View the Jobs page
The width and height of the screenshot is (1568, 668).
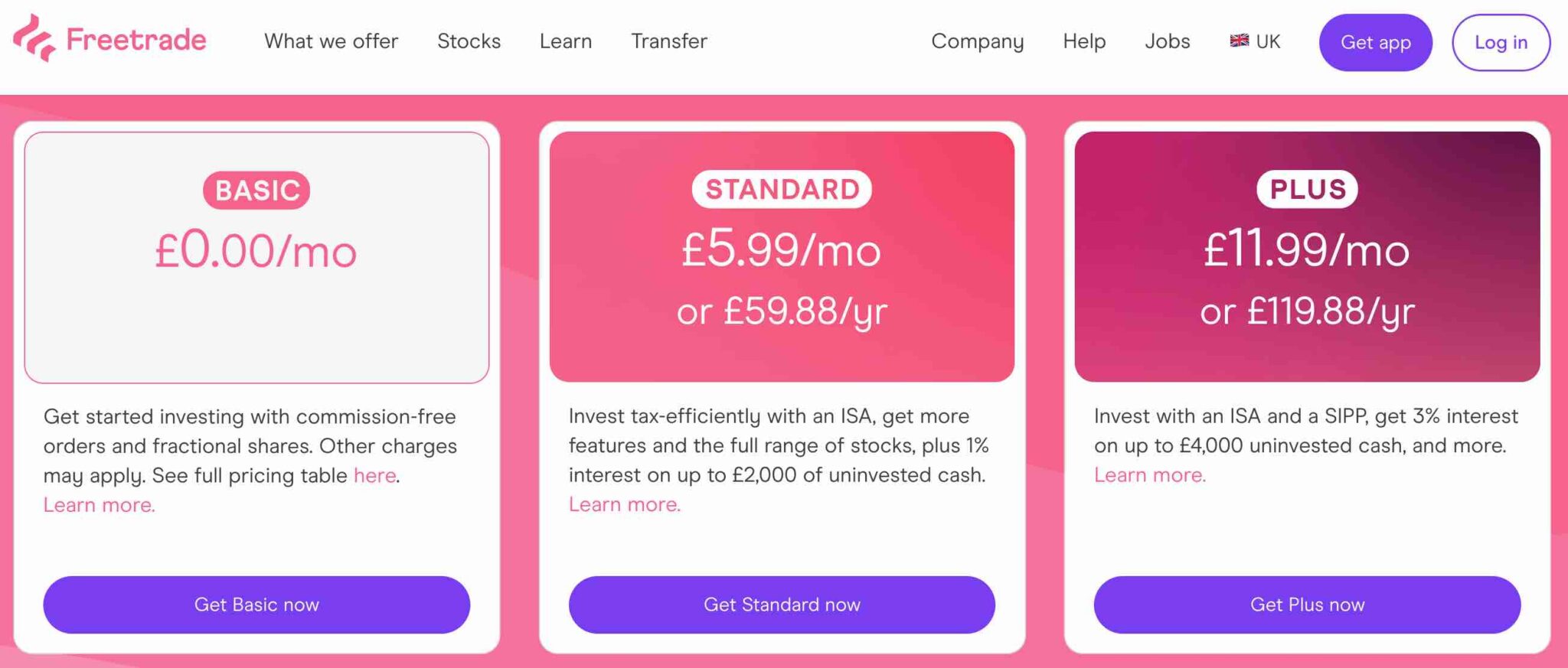pyautogui.click(x=1167, y=41)
